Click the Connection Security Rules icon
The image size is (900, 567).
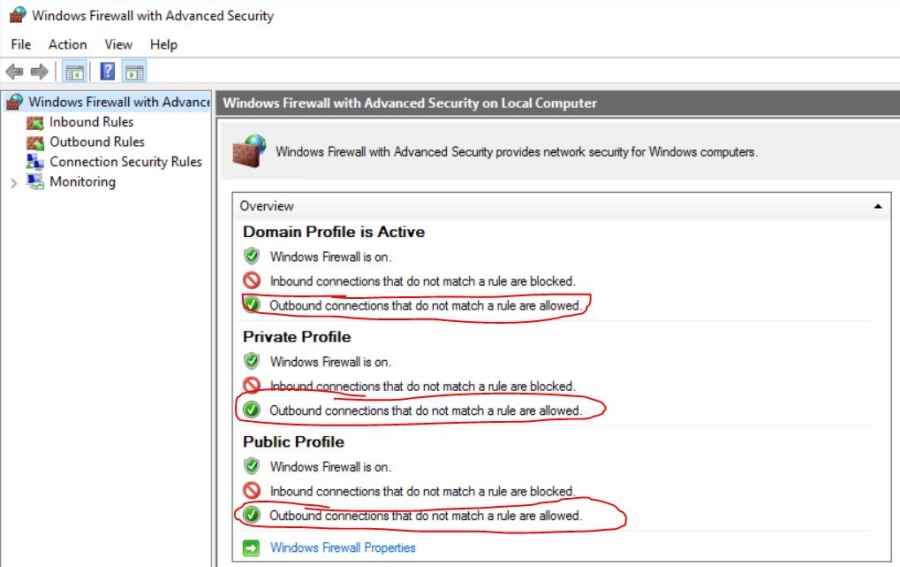35,162
